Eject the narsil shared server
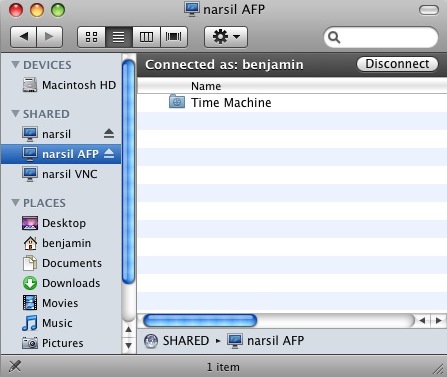Viewport: 447px width, 377px height. point(109,134)
